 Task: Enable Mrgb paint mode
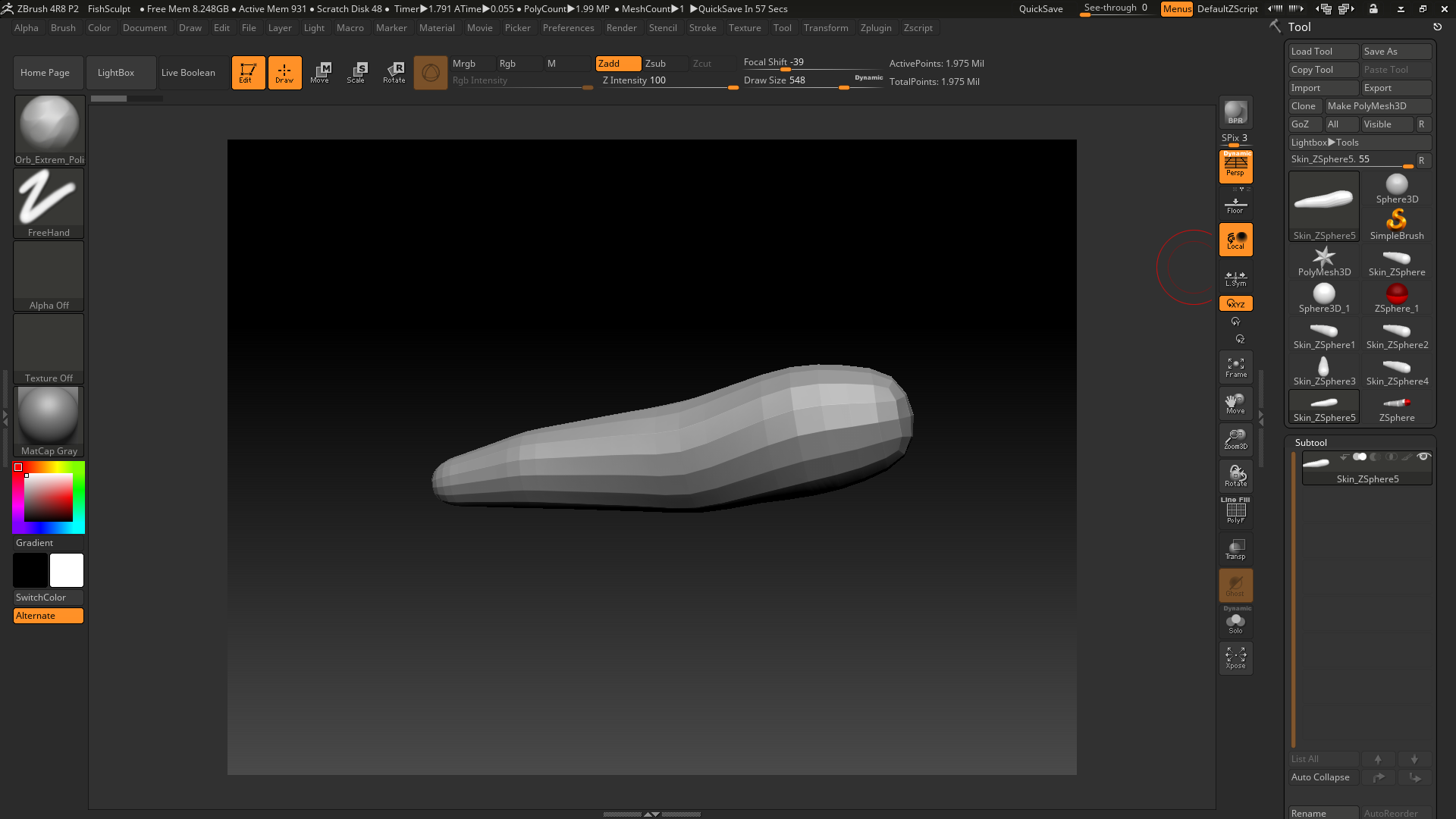click(472, 64)
